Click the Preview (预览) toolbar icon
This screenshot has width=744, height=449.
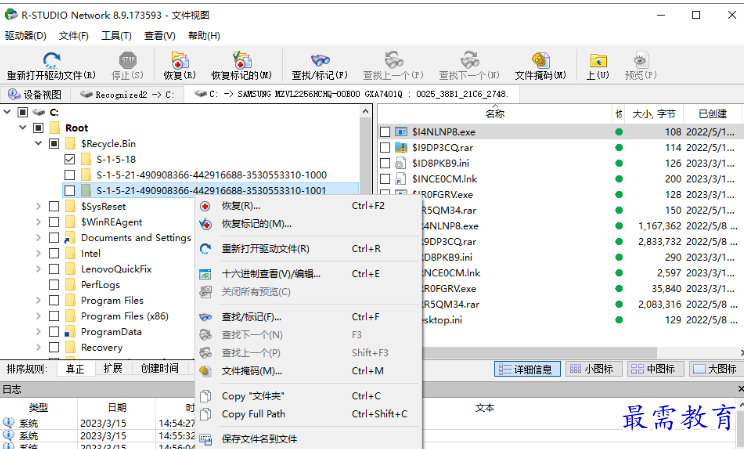pos(641,60)
